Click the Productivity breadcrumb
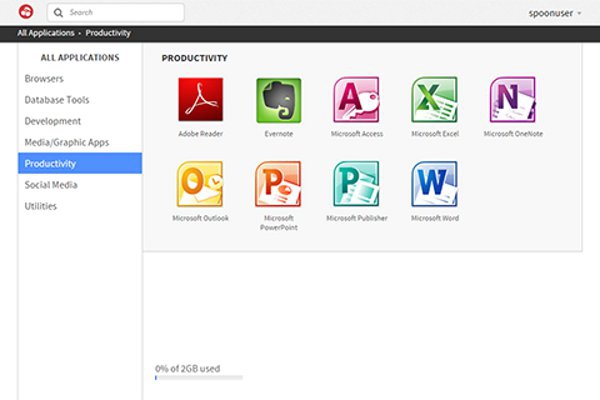 pyautogui.click(x=108, y=33)
